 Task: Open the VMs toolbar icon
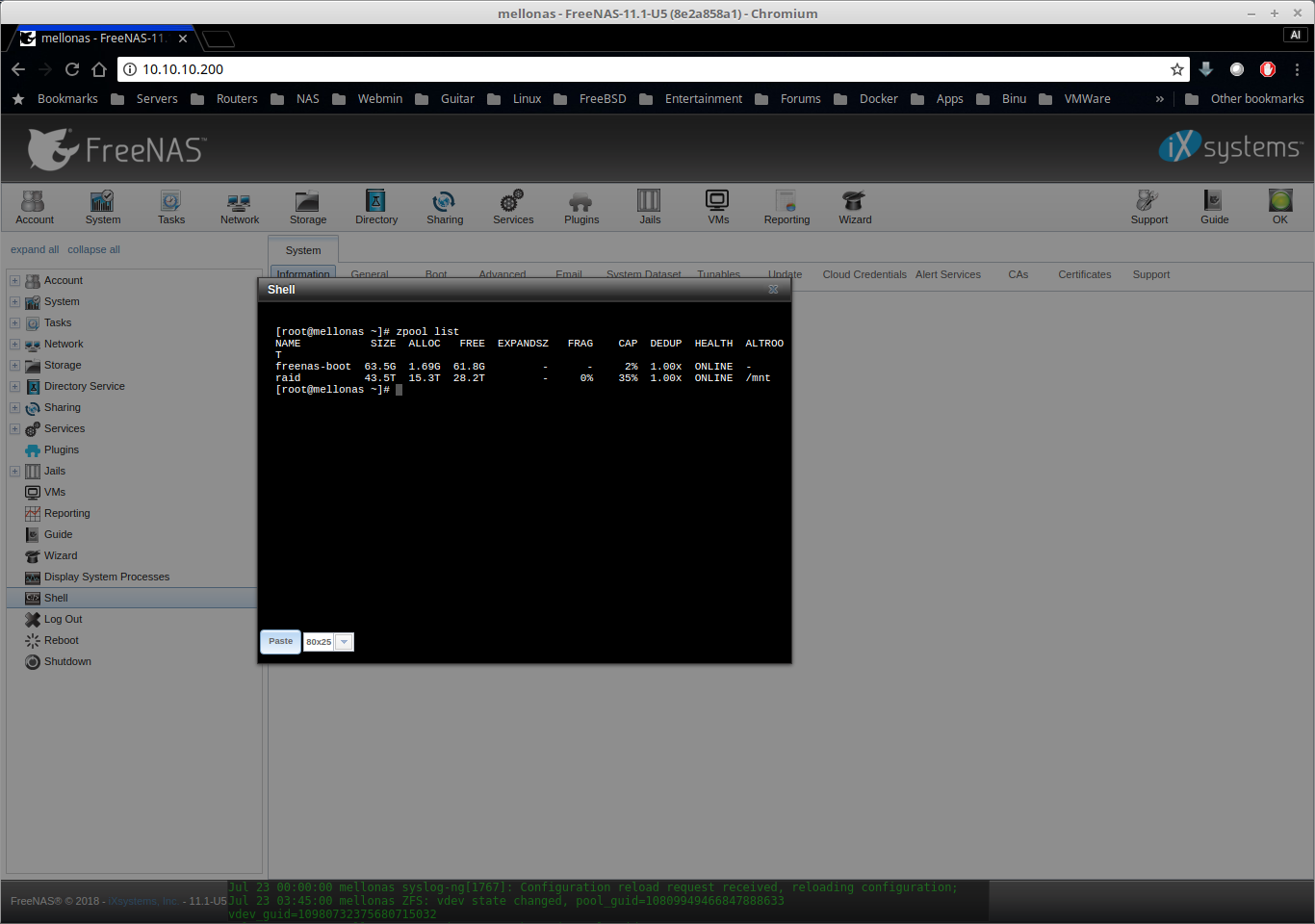717,207
